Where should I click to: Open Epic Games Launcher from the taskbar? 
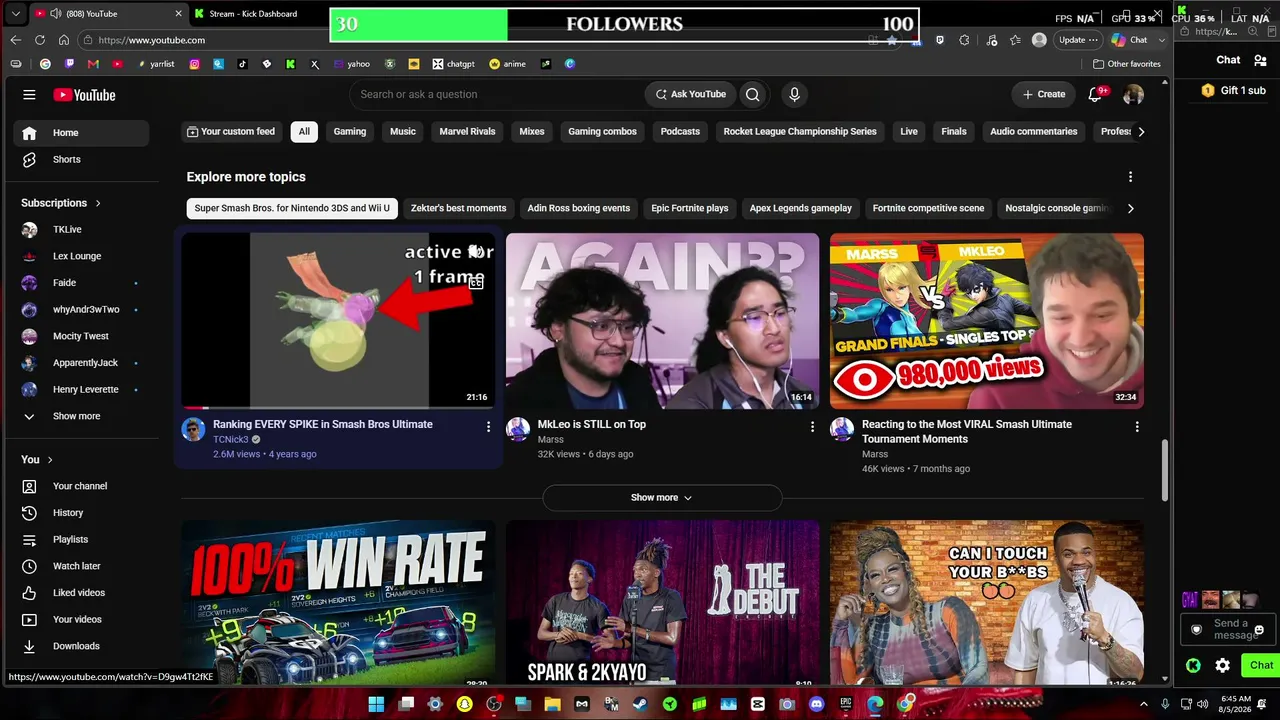click(846, 704)
